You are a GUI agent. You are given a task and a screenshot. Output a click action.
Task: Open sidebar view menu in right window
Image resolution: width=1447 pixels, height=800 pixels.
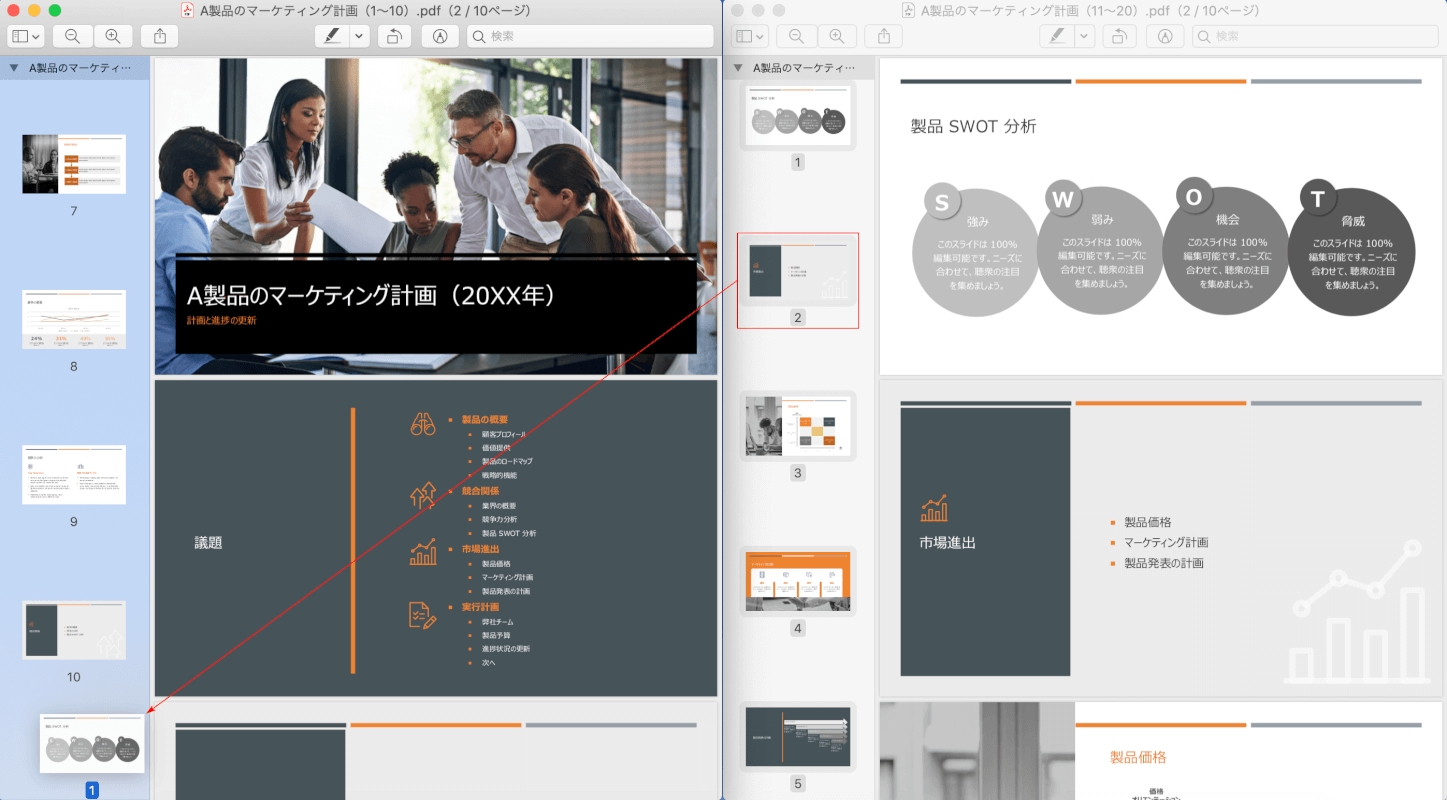(x=750, y=36)
